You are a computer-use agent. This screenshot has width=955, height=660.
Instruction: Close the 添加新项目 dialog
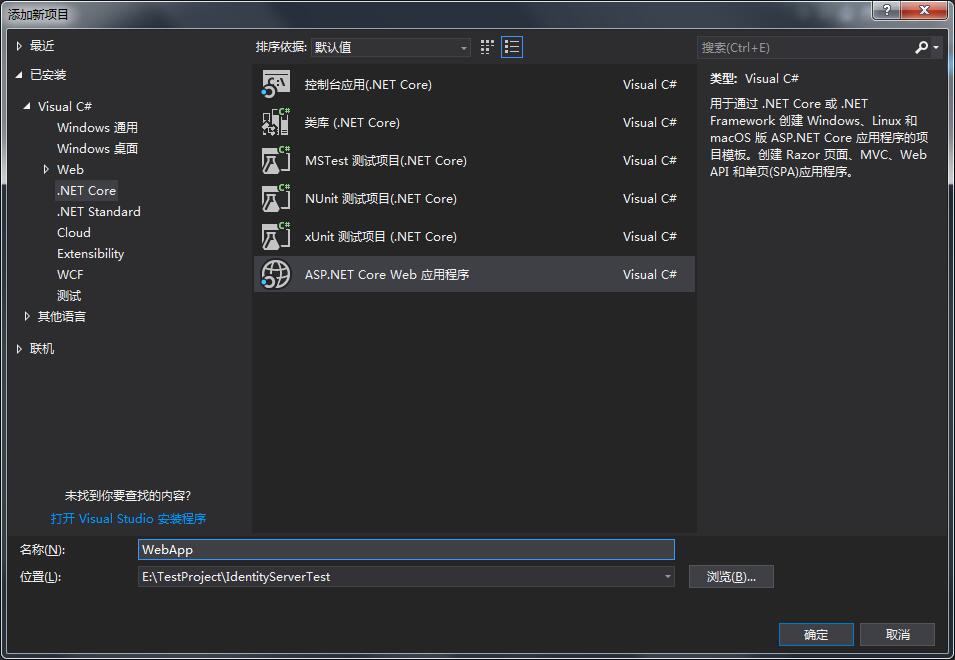click(x=924, y=10)
